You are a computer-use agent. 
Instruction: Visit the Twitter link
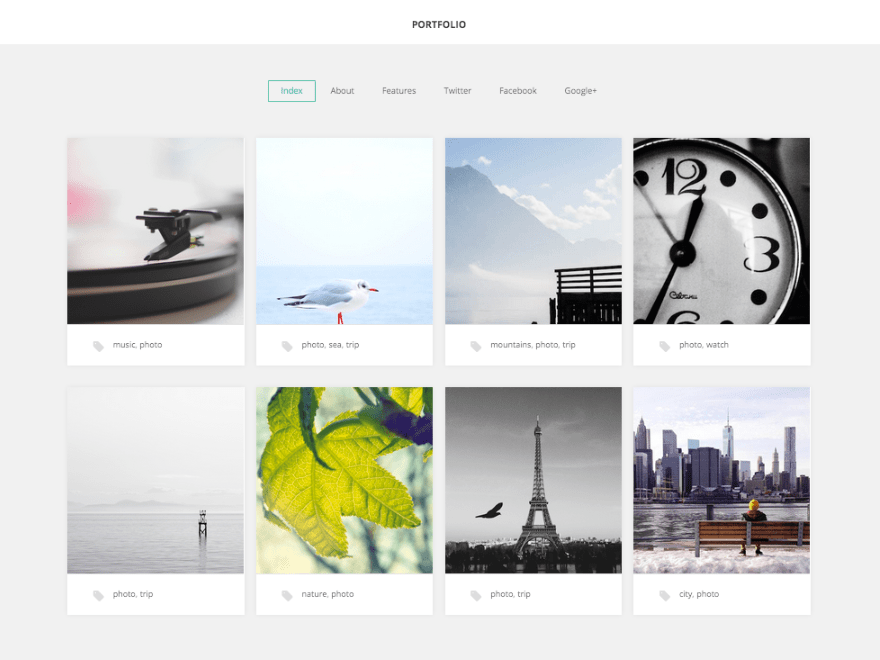click(x=457, y=90)
